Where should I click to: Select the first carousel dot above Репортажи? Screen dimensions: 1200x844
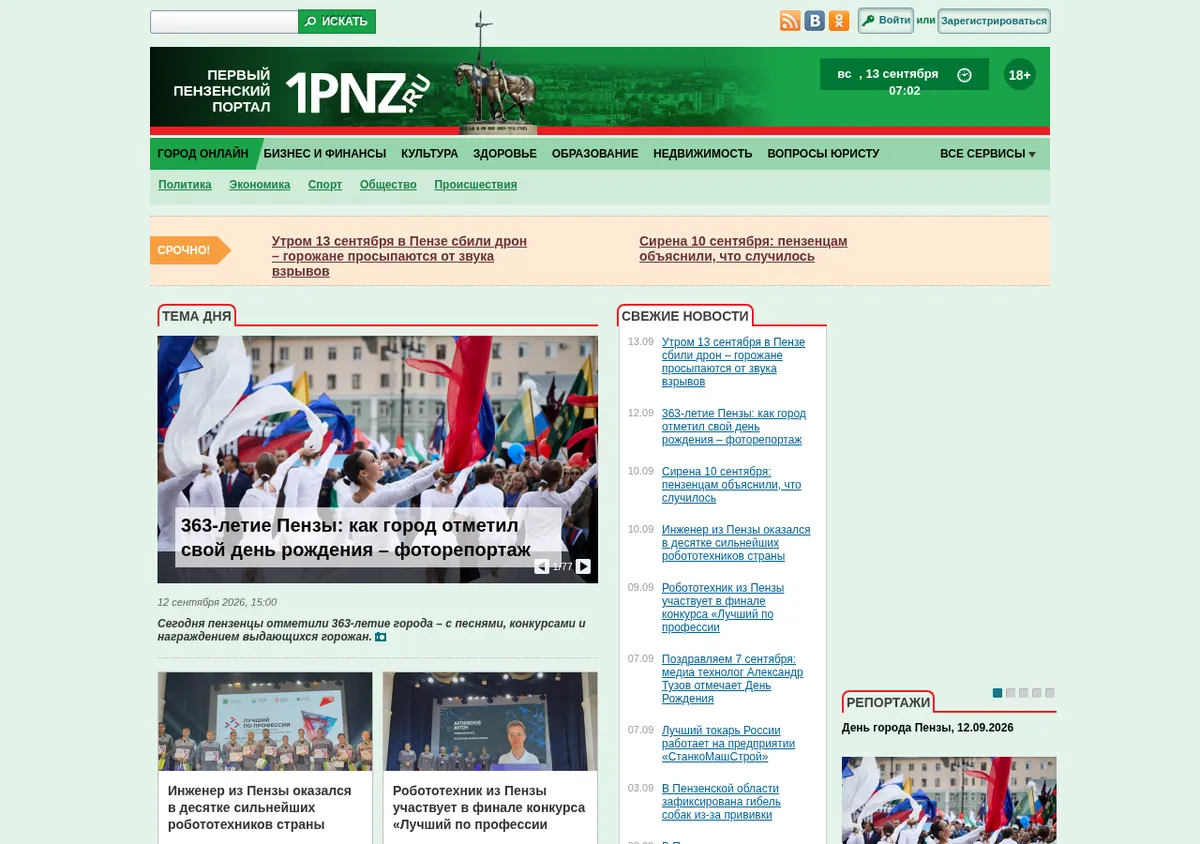(x=997, y=693)
